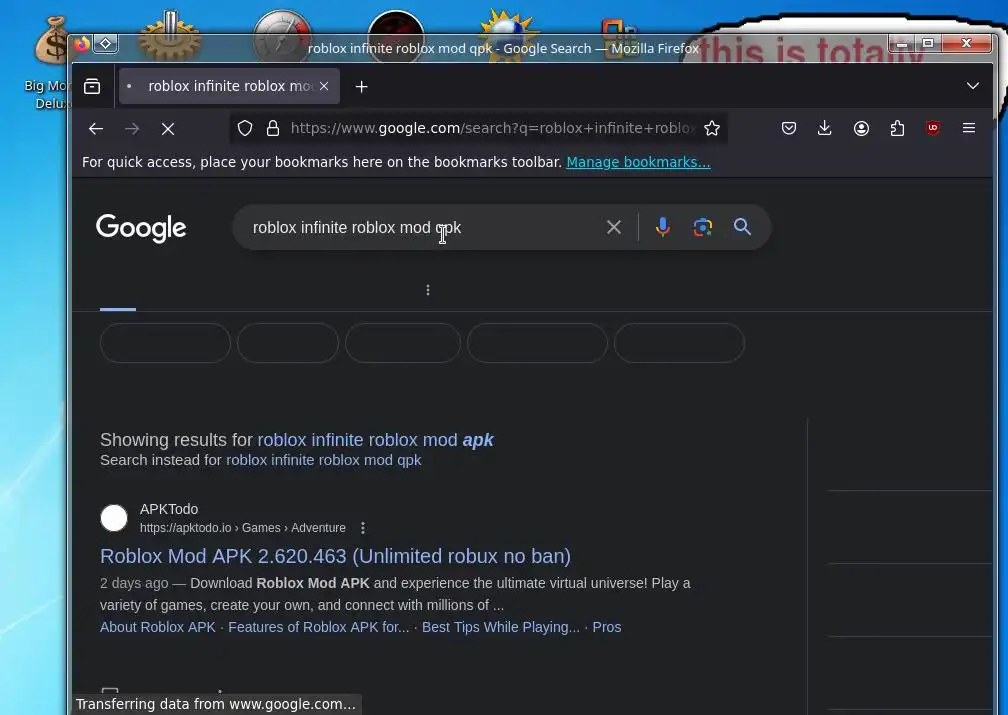Click the Manage bookmarks link
The height and width of the screenshot is (715, 1008).
point(638,162)
